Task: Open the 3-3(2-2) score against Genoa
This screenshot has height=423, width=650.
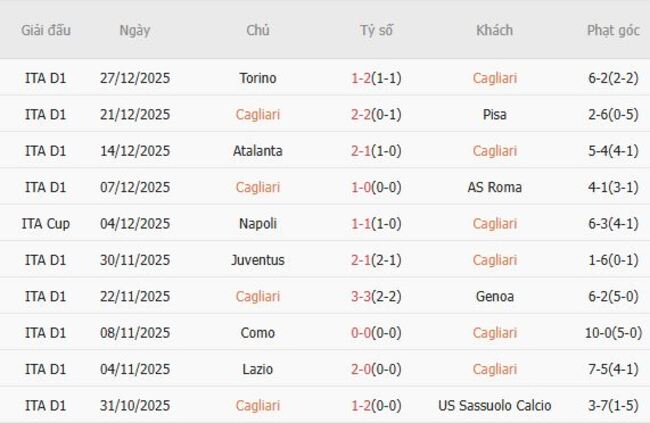Action: [376, 296]
